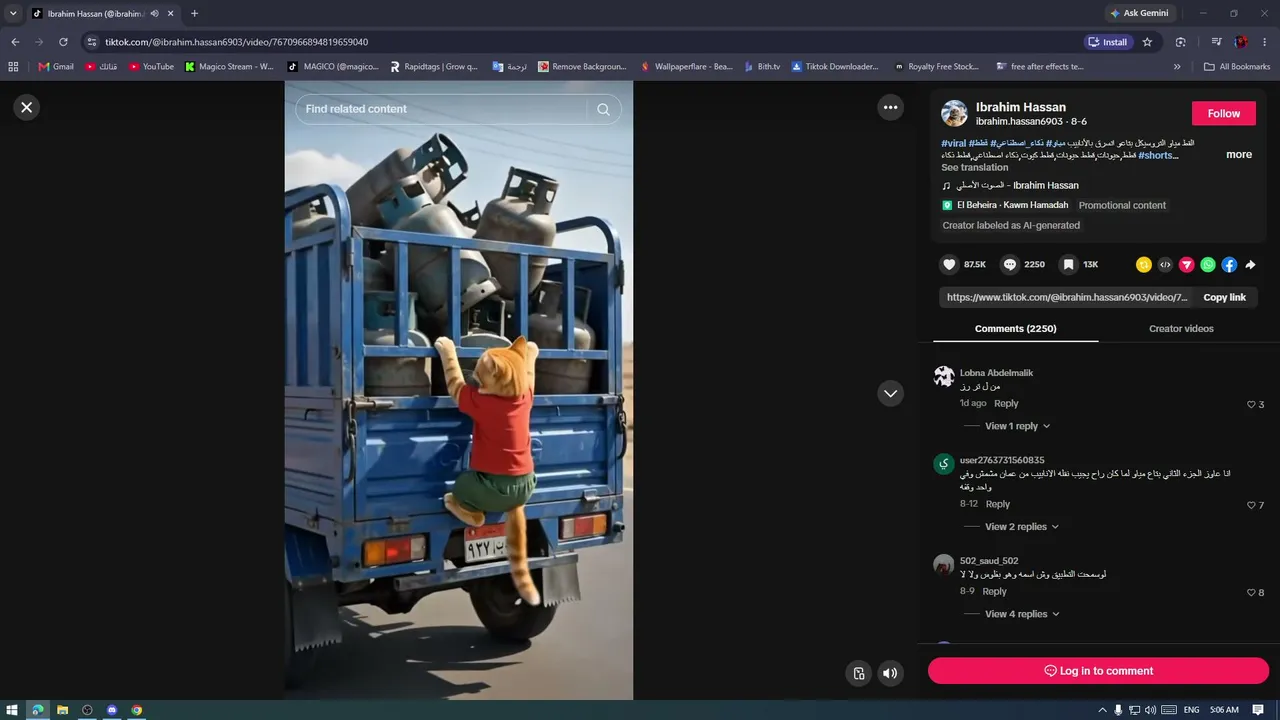Open Ibrahim Hassan's profile avatar
Viewport: 1280px width, 720px height.
pyautogui.click(x=954, y=113)
